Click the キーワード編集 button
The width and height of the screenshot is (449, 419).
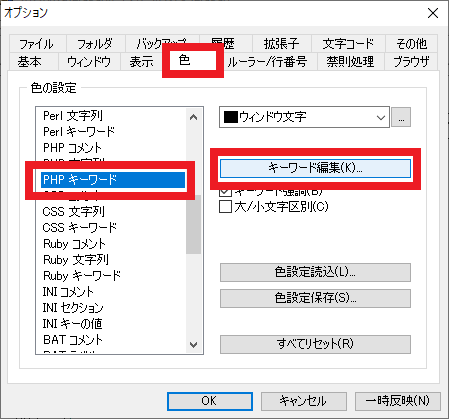click(x=315, y=168)
